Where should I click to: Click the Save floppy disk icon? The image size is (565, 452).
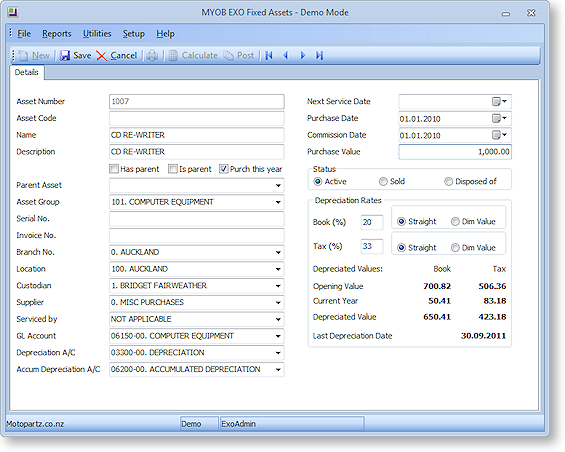click(x=65, y=56)
